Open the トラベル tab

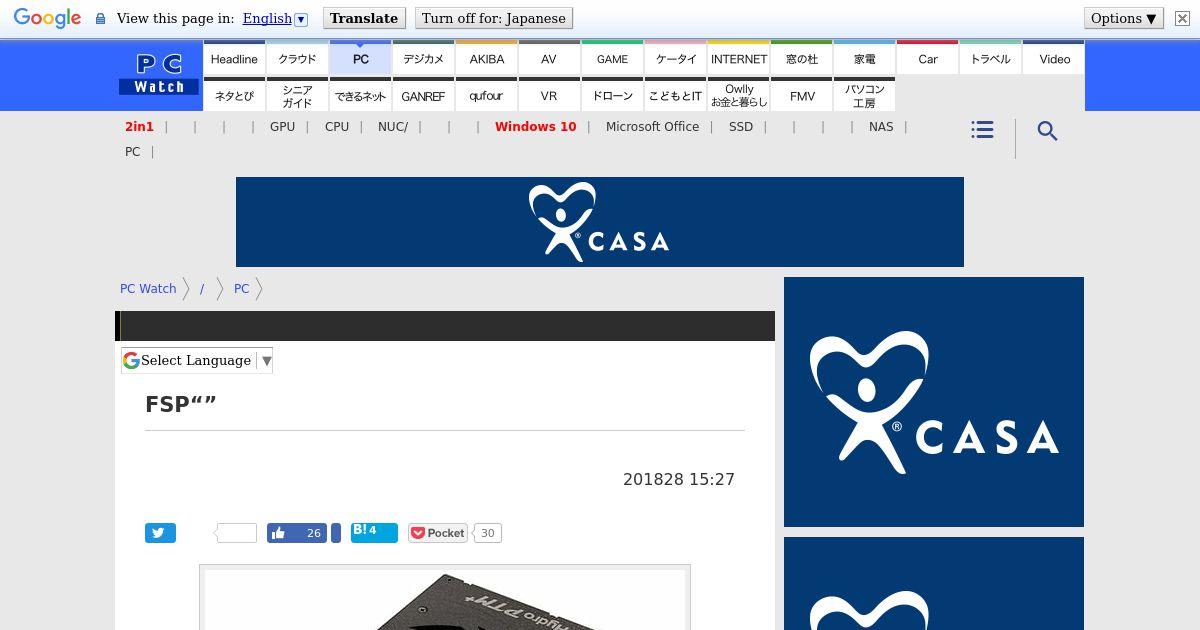pos(990,58)
